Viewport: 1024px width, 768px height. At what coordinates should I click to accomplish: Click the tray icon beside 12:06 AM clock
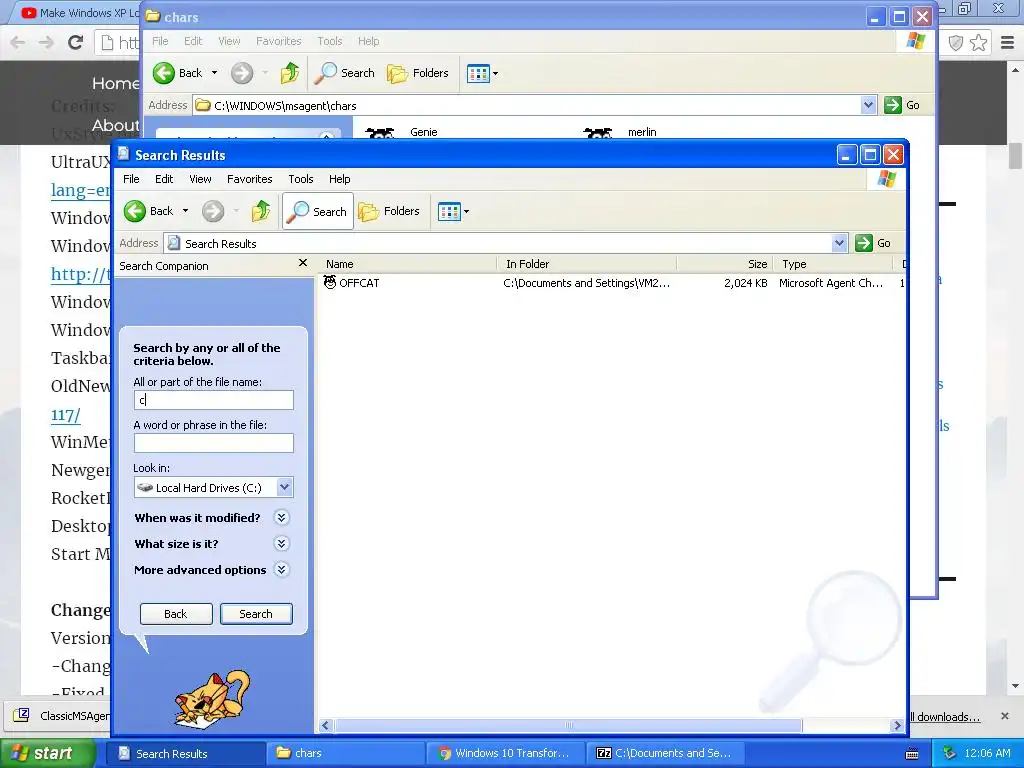950,753
